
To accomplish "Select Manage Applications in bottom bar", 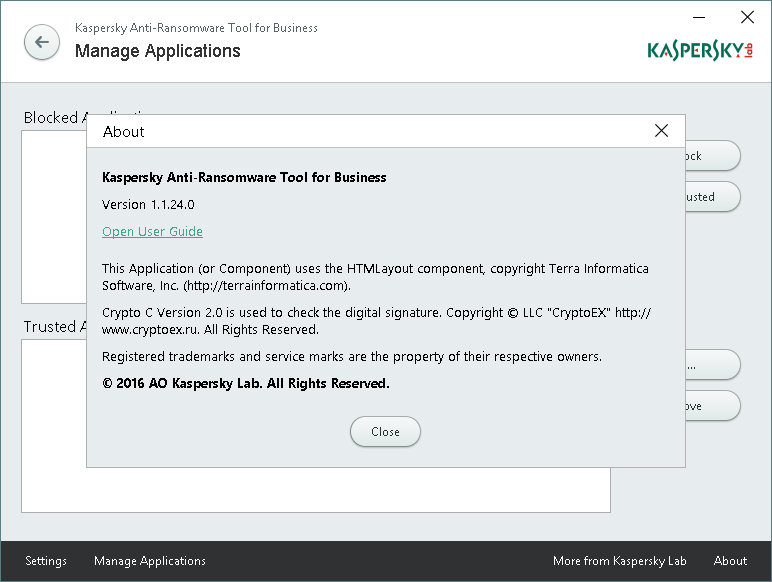I will click(x=150, y=561).
